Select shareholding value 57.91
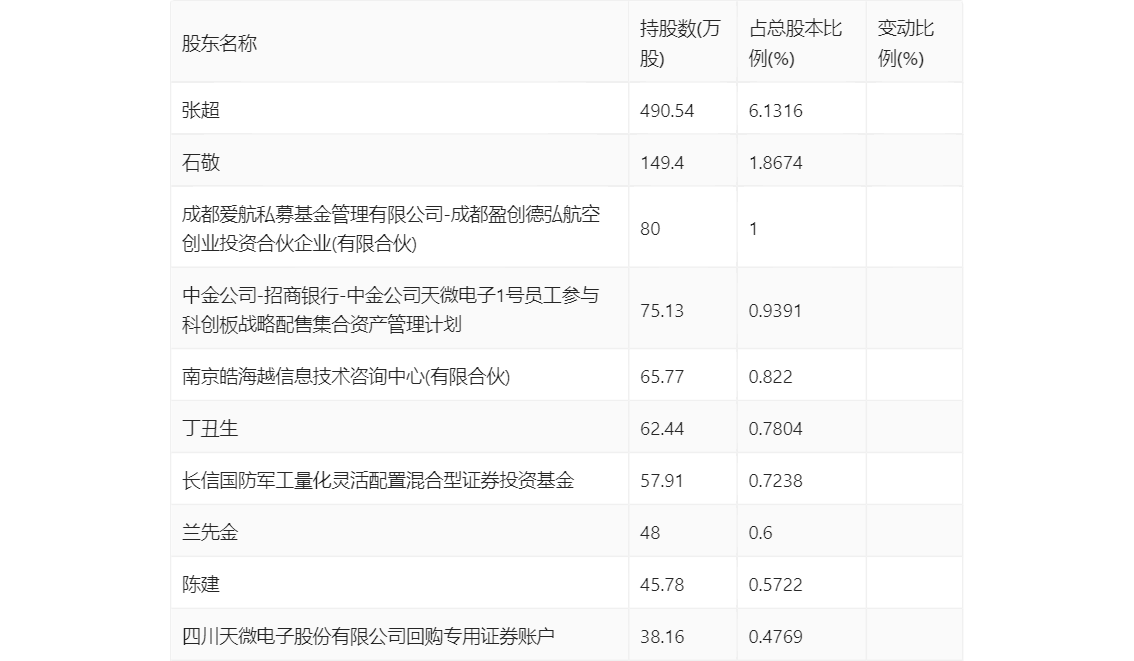The height and width of the screenshot is (661, 1134). (662, 481)
